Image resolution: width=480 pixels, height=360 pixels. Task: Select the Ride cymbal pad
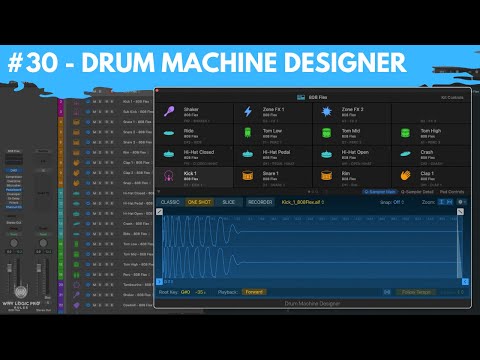[x=195, y=135]
